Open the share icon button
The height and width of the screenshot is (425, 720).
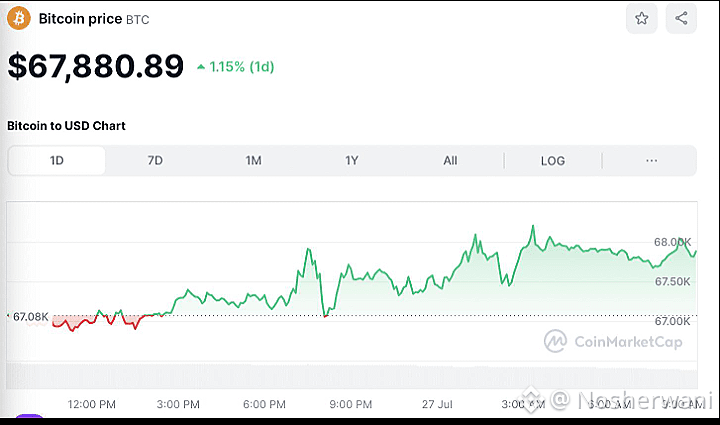tap(681, 18)
